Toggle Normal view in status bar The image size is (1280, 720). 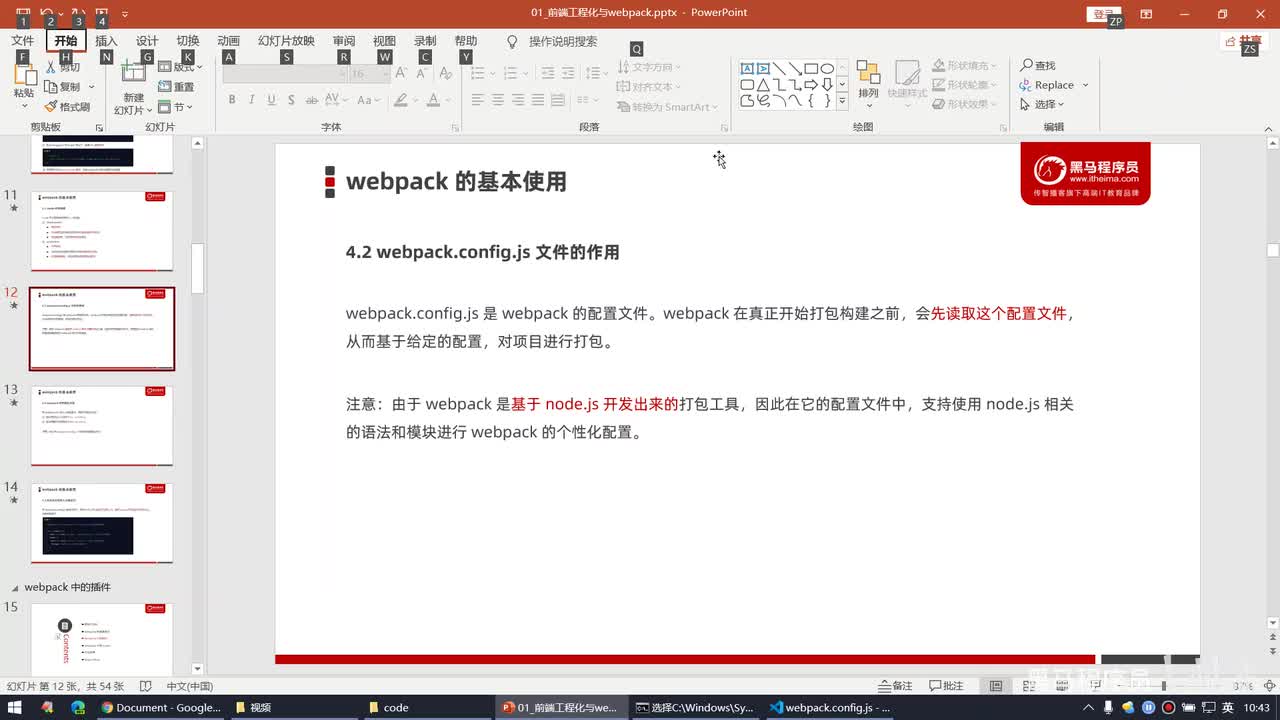tap(996, 686)
